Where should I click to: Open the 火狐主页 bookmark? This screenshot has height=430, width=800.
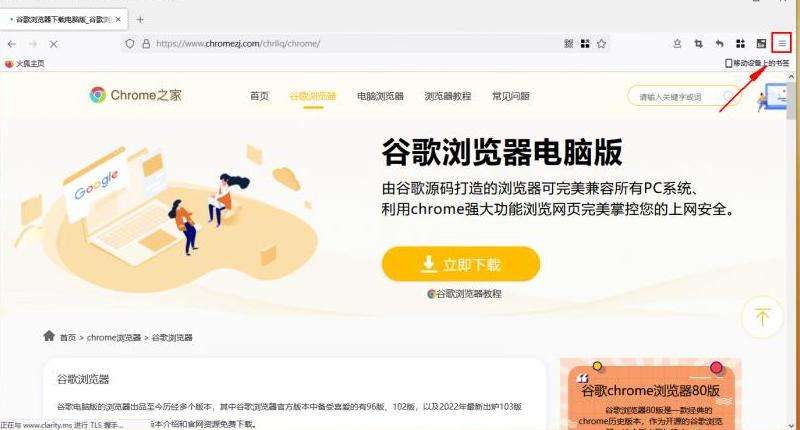pos(24,64)
